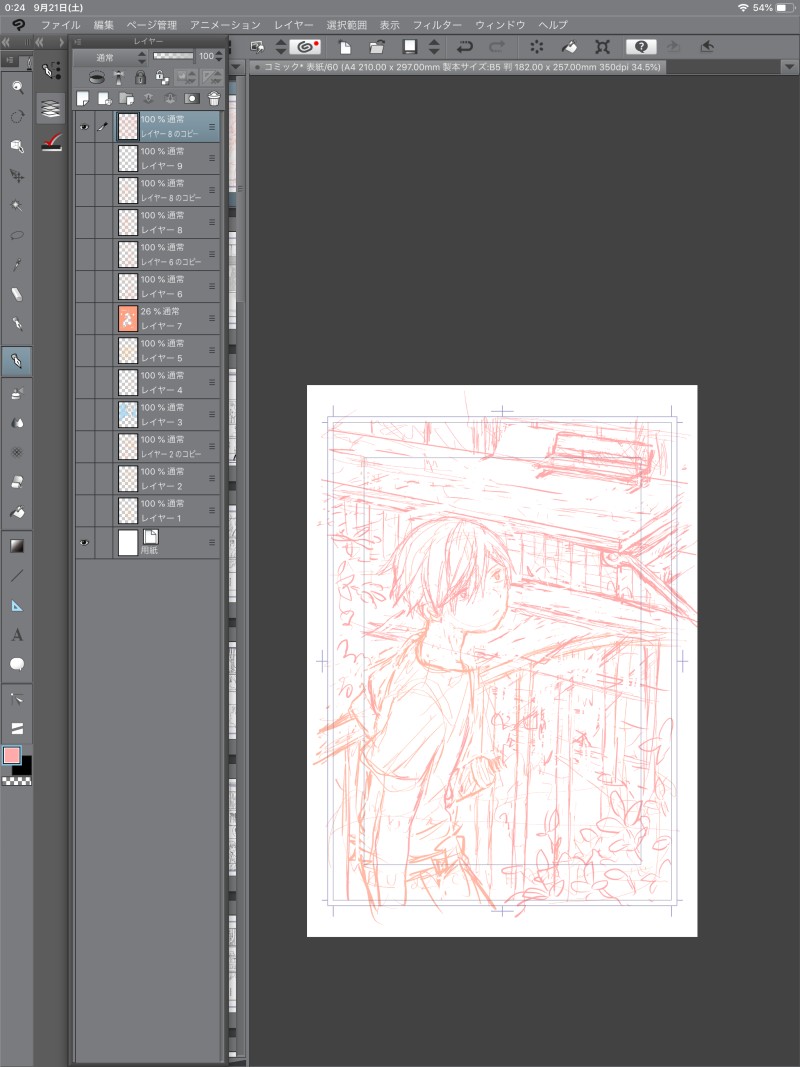
Task: Select the Zoom magnifier tool
Action: click(17, 86)
